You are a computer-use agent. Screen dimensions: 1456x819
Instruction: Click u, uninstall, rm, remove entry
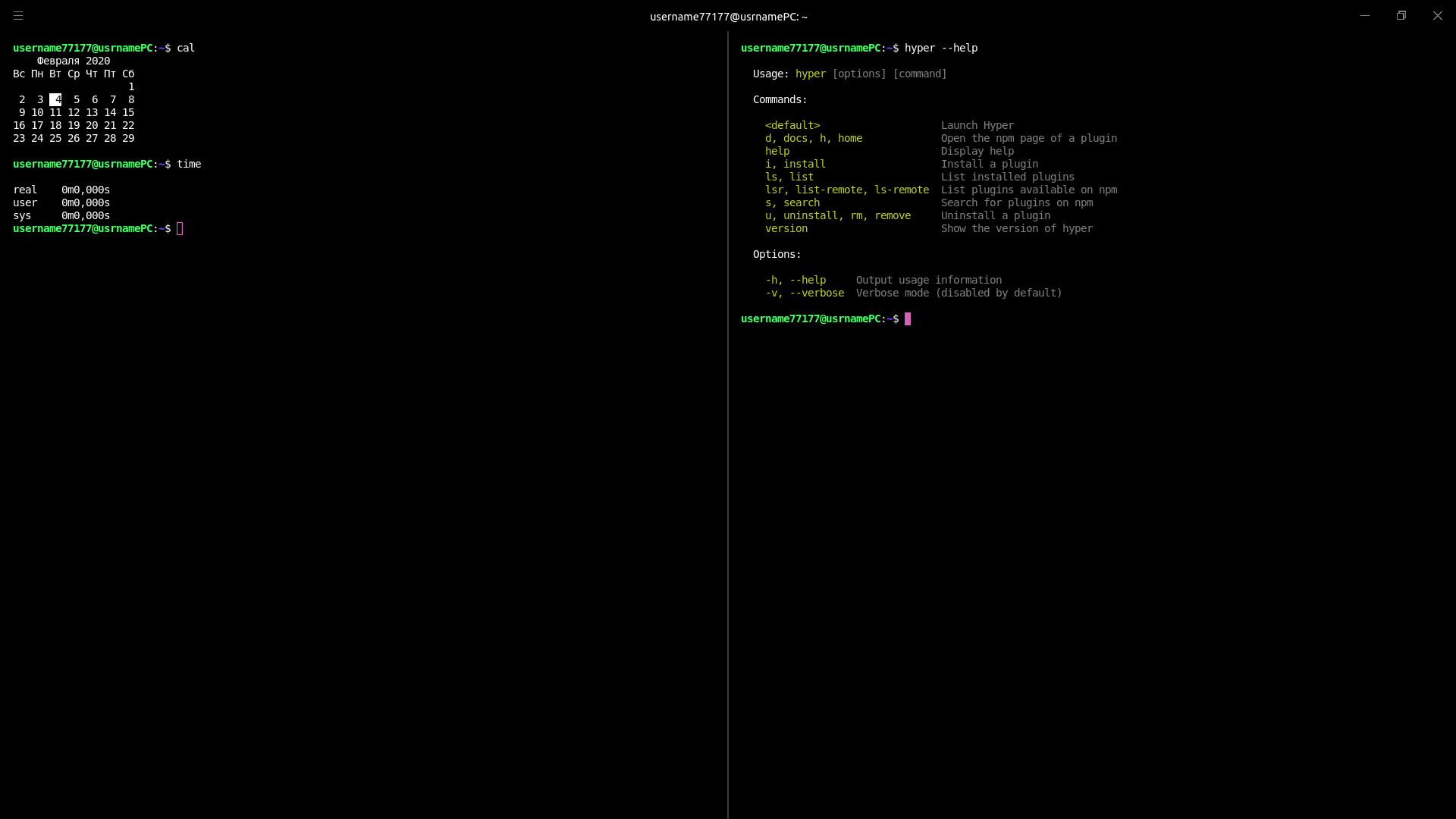click(838, 215)
